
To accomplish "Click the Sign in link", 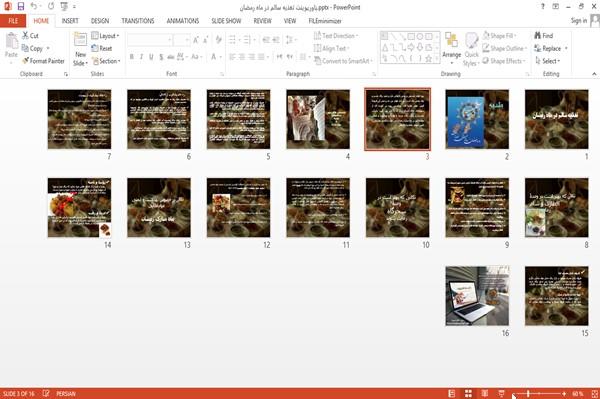I will tap(579, 21).
